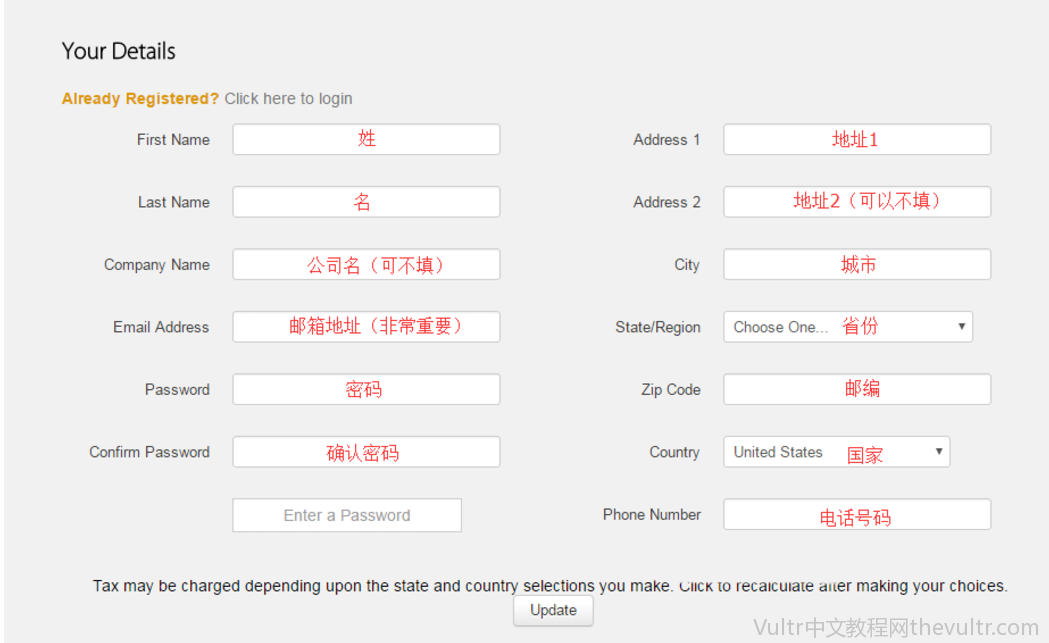Image resolution: width=1049 pixels, height=643 pixels.
Task: Click the Country dropdown arrow
Action: pyautogui.click(x=938, y=452)
